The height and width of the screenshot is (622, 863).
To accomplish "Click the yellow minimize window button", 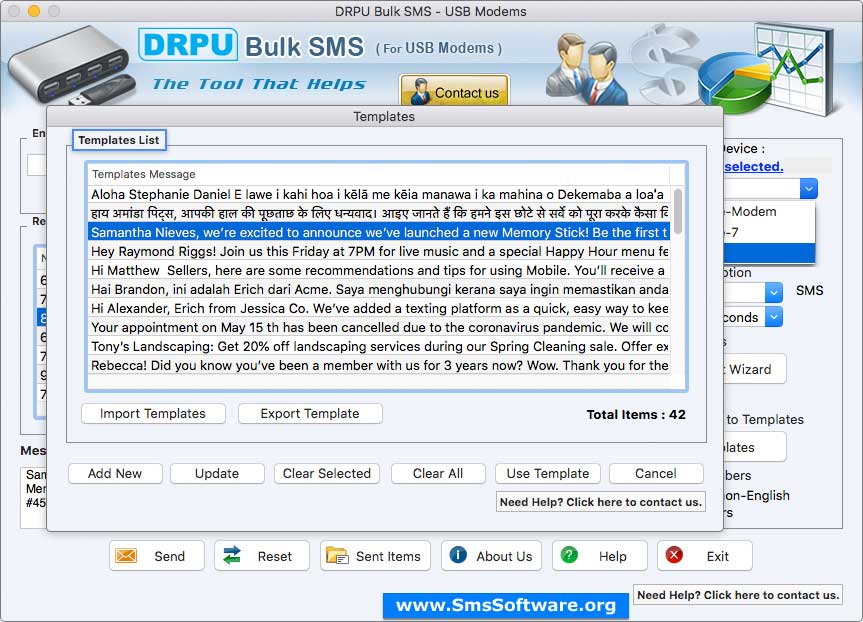I will (x=34, y=10).
